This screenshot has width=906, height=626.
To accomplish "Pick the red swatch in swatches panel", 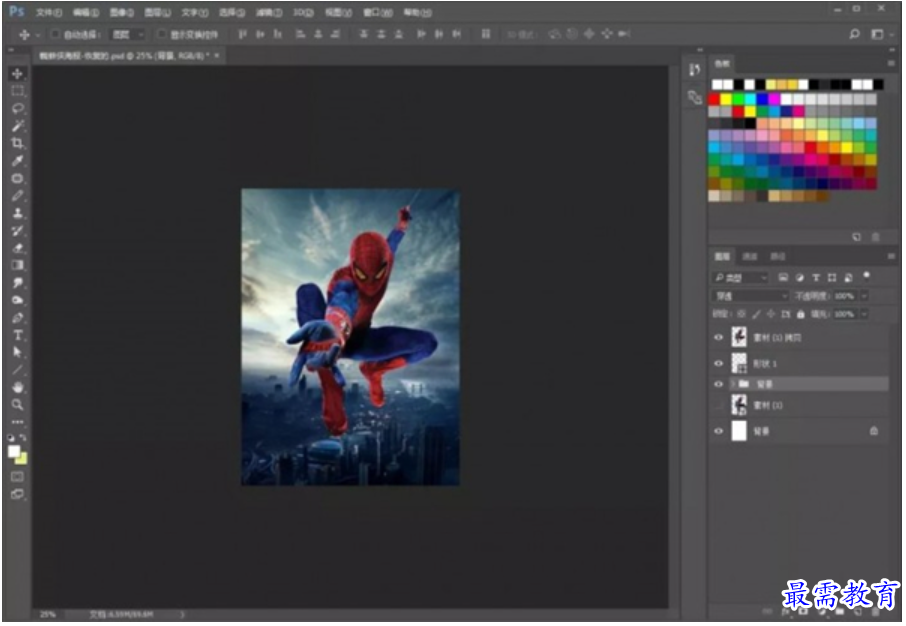I will [x=714, y=99].
